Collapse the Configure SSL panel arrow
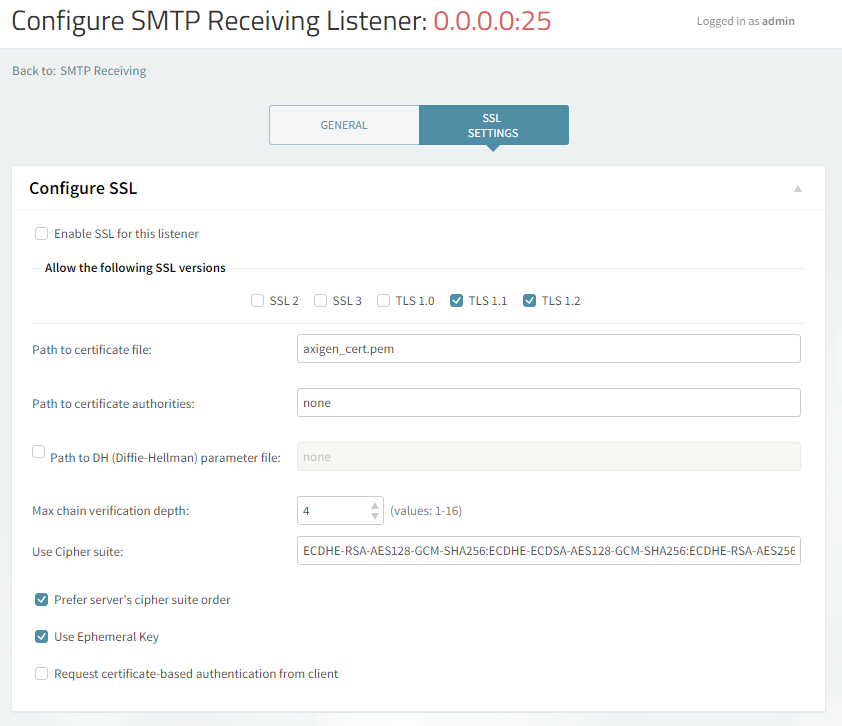The width and height of the screenshot is (842, 726). click(x=797, y=188)
